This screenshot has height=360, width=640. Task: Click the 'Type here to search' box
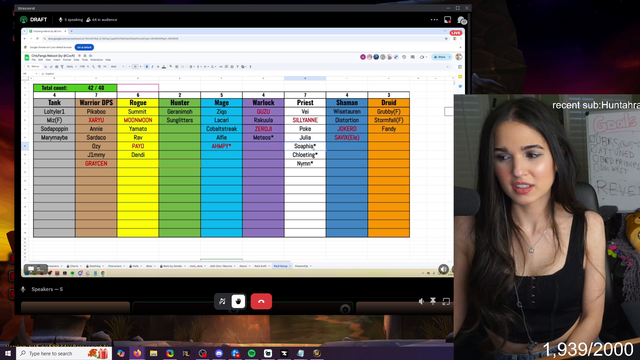click(x=64, y=353)
